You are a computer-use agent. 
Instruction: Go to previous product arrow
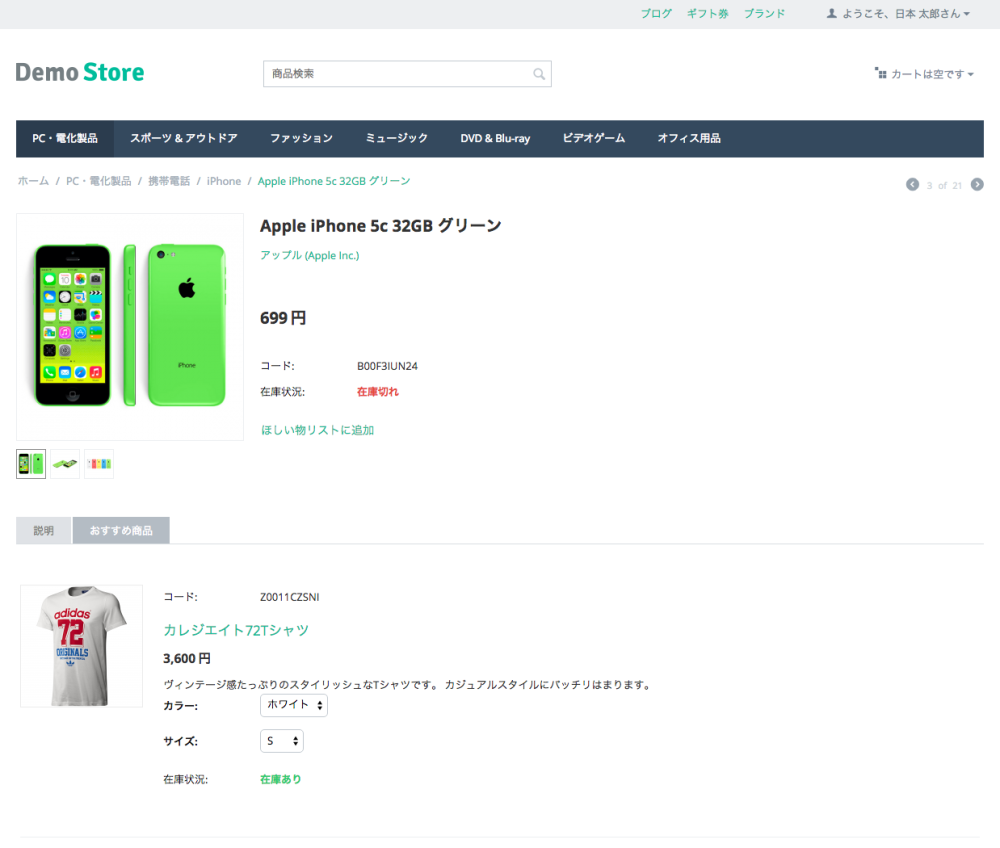[x=913, y=184]
